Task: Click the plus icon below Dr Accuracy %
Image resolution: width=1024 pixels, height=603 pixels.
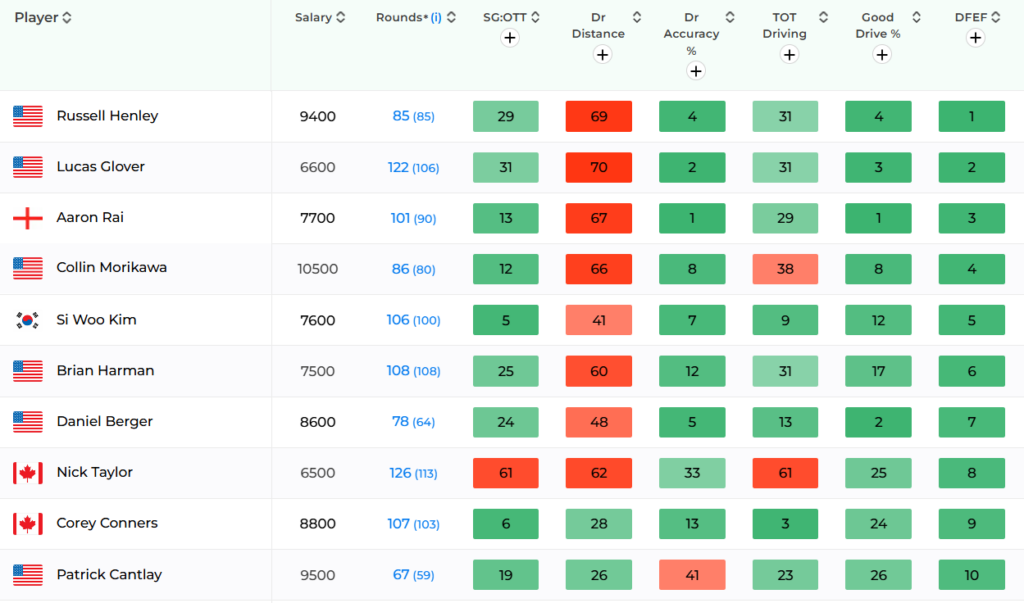Action: point(695,71)
